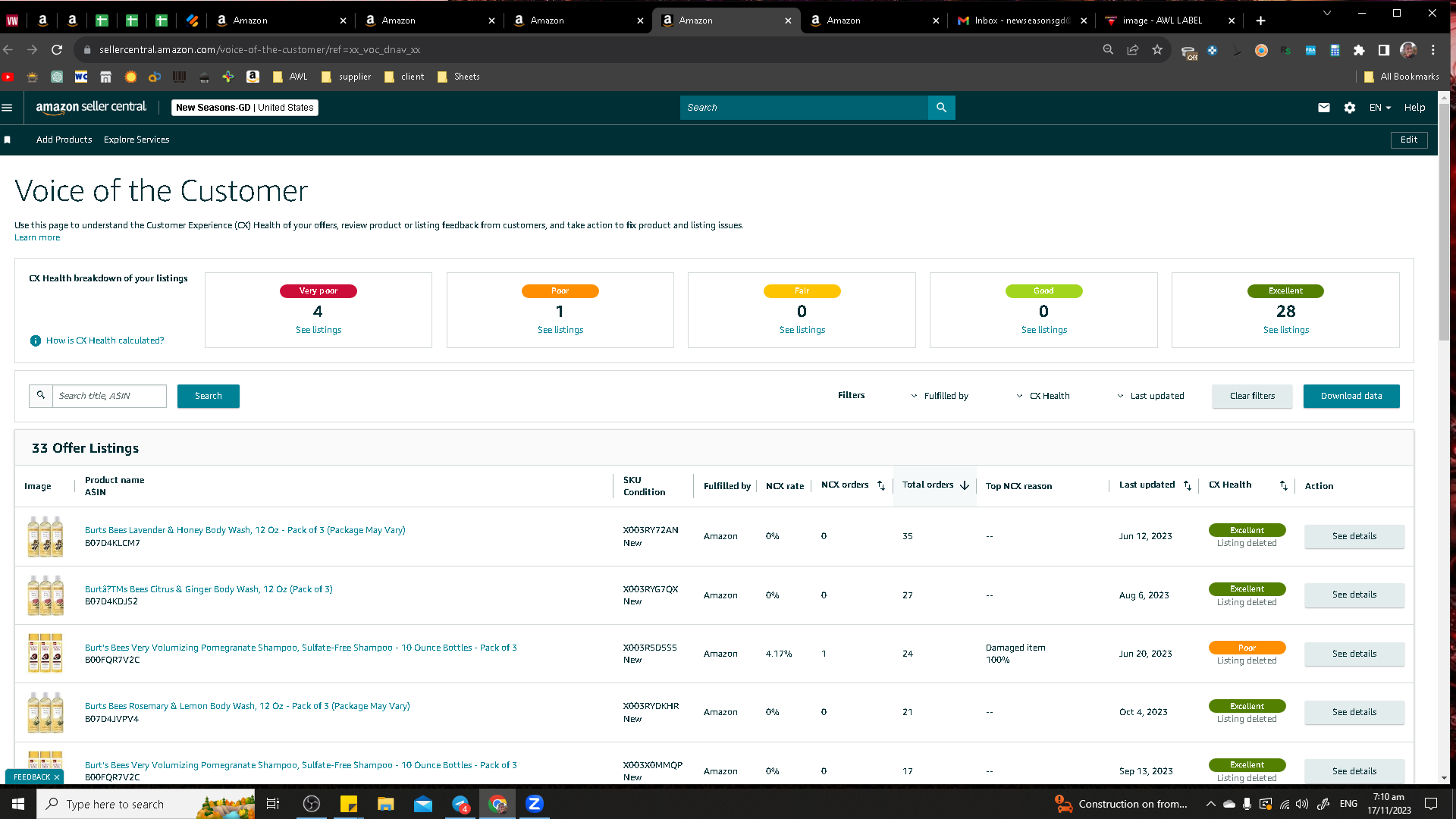Open Chrome three-dot menu
1456x819 pixels.
point(1433,50)
